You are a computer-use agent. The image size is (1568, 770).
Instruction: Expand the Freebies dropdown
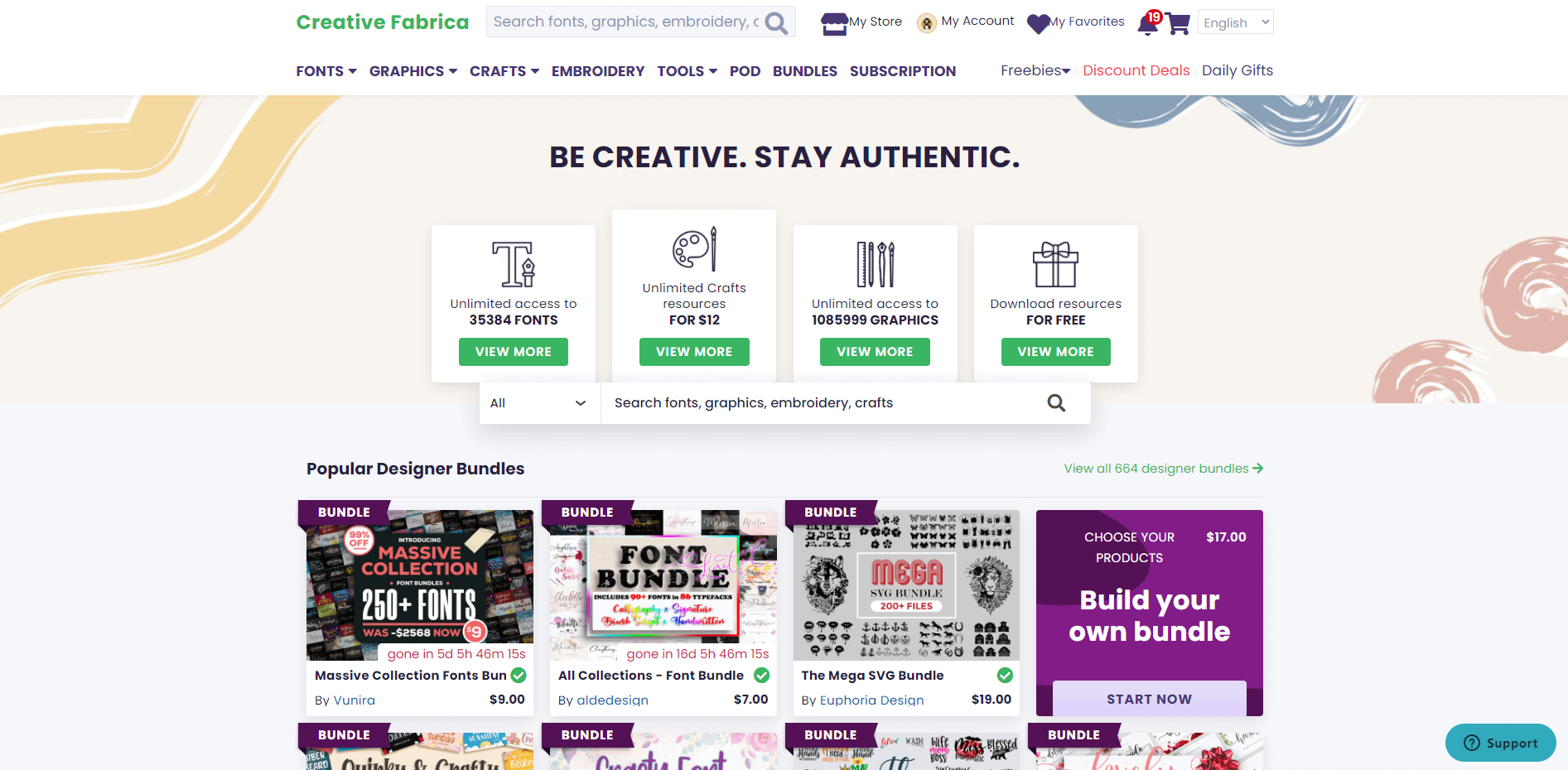(x=1035, y=70)
